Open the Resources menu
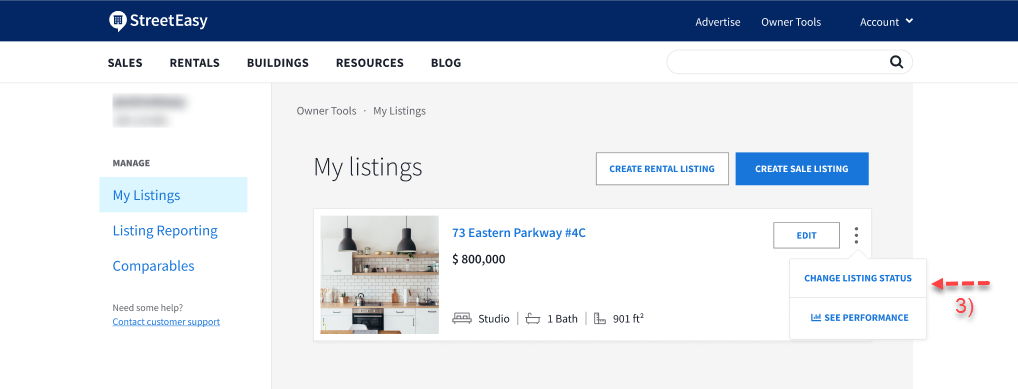 click(369, 63)
